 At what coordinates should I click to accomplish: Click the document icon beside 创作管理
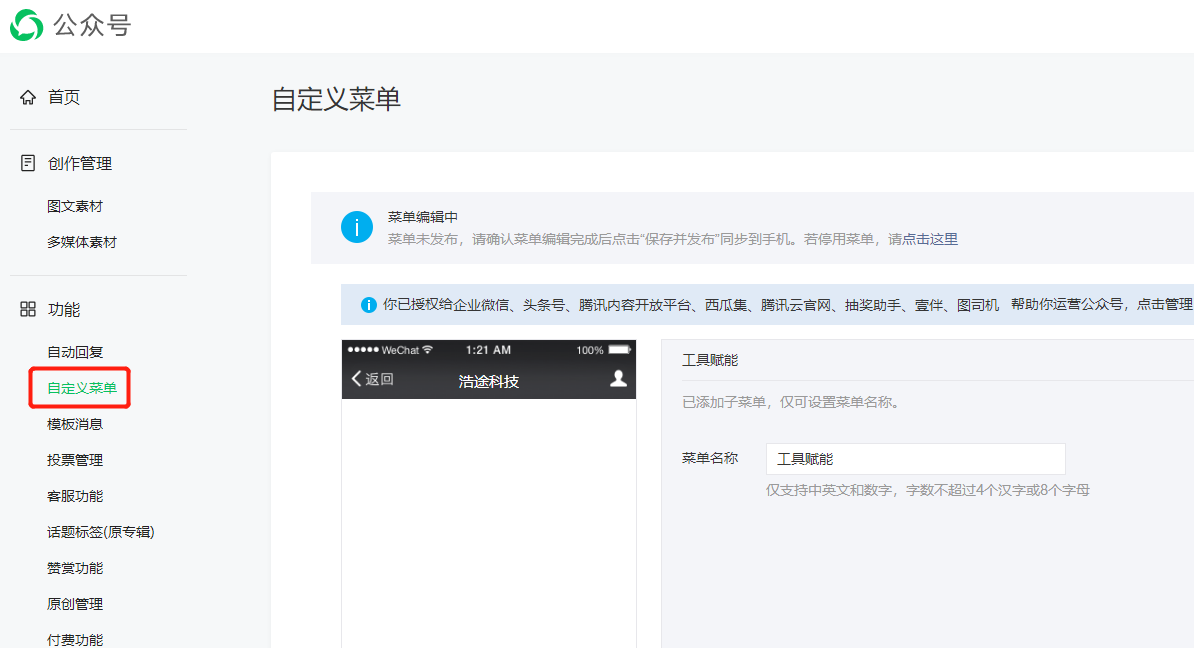(28, 163)
